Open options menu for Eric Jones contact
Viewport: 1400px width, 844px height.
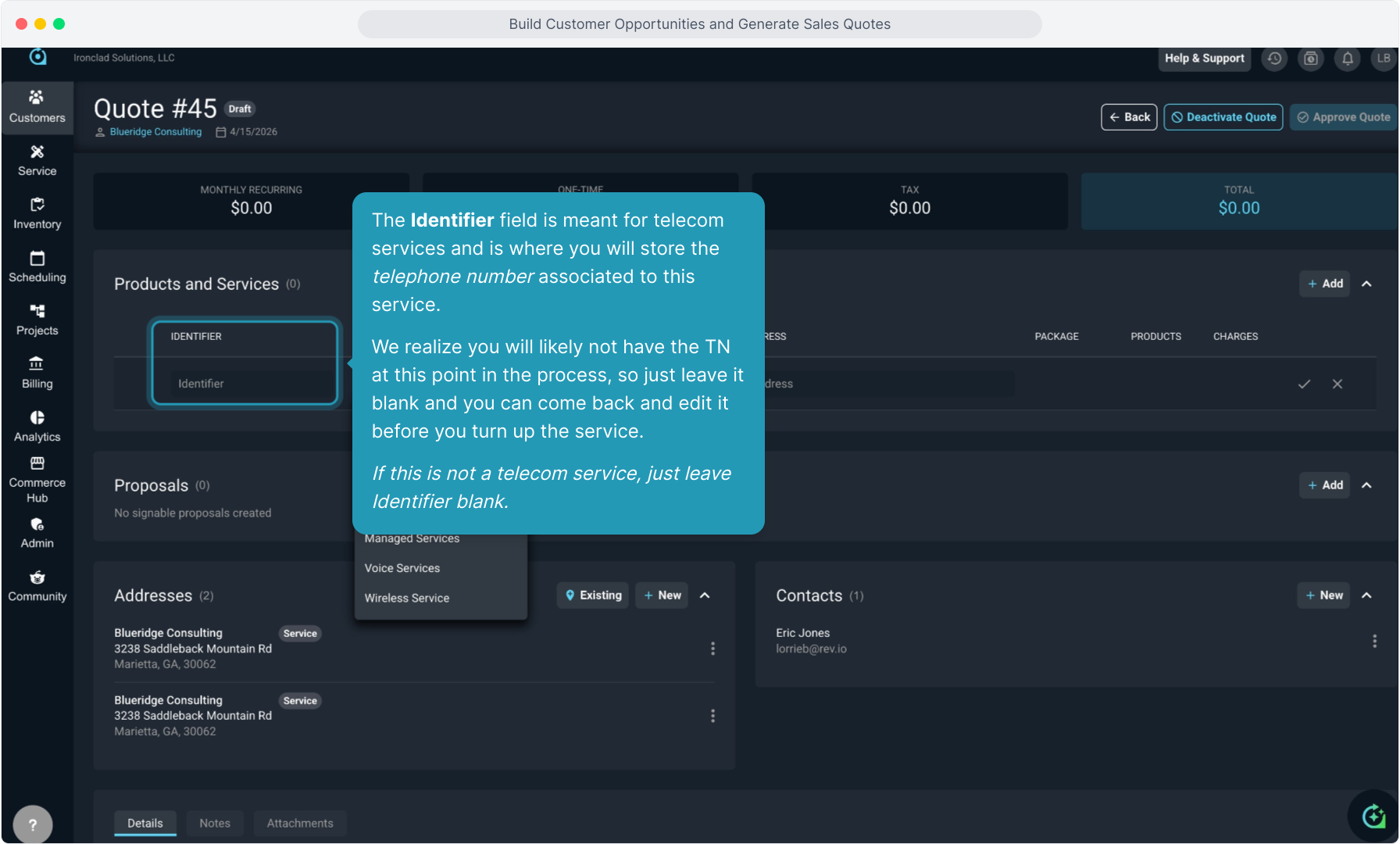[1374, 641]
